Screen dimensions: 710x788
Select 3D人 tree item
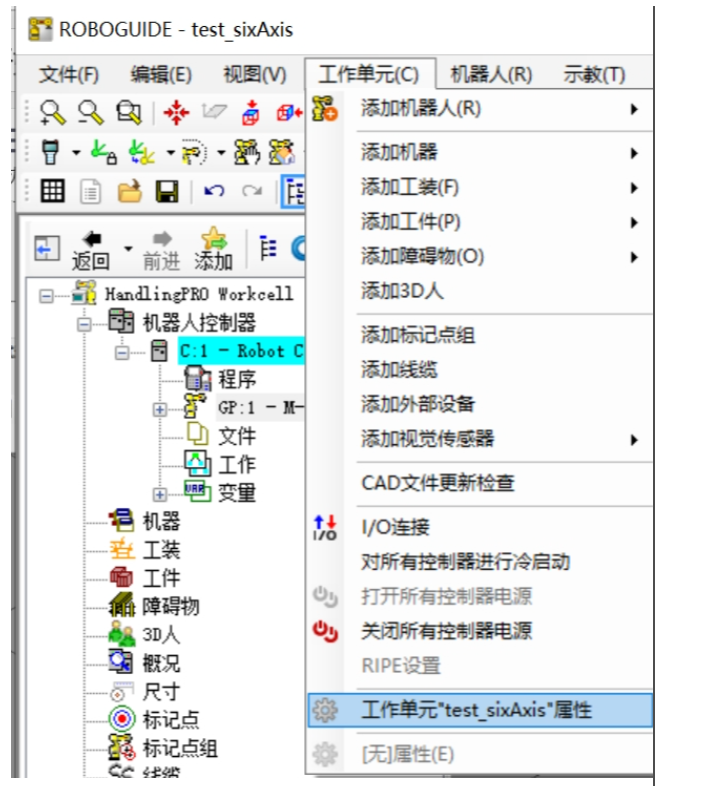coord(161,635)
